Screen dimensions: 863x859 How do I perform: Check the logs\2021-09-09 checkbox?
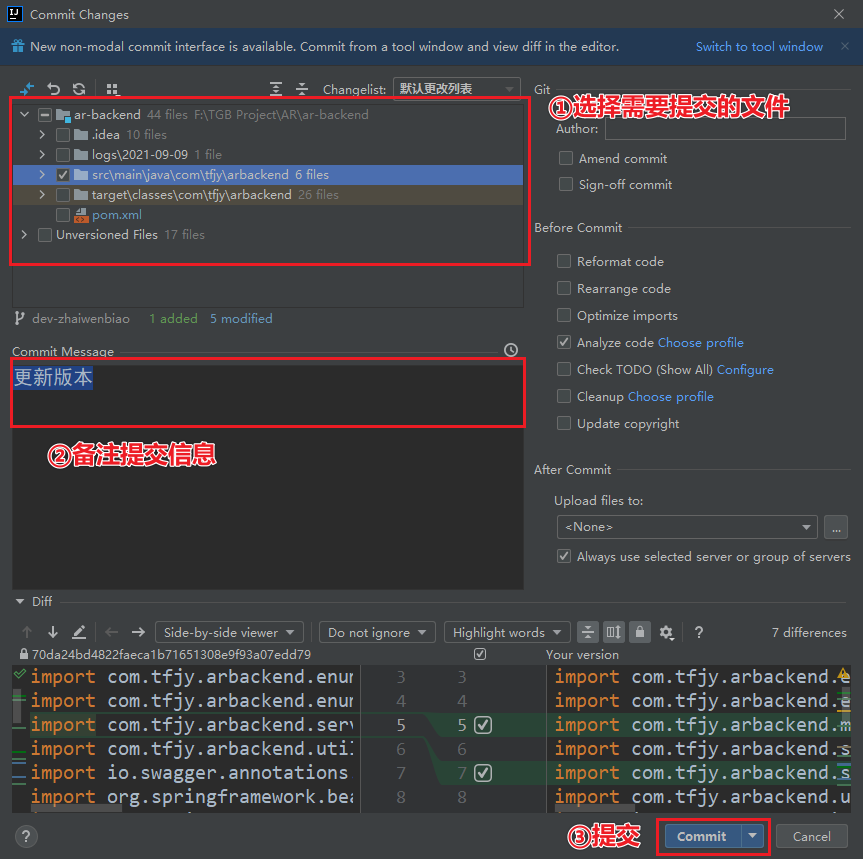[63, 155]
